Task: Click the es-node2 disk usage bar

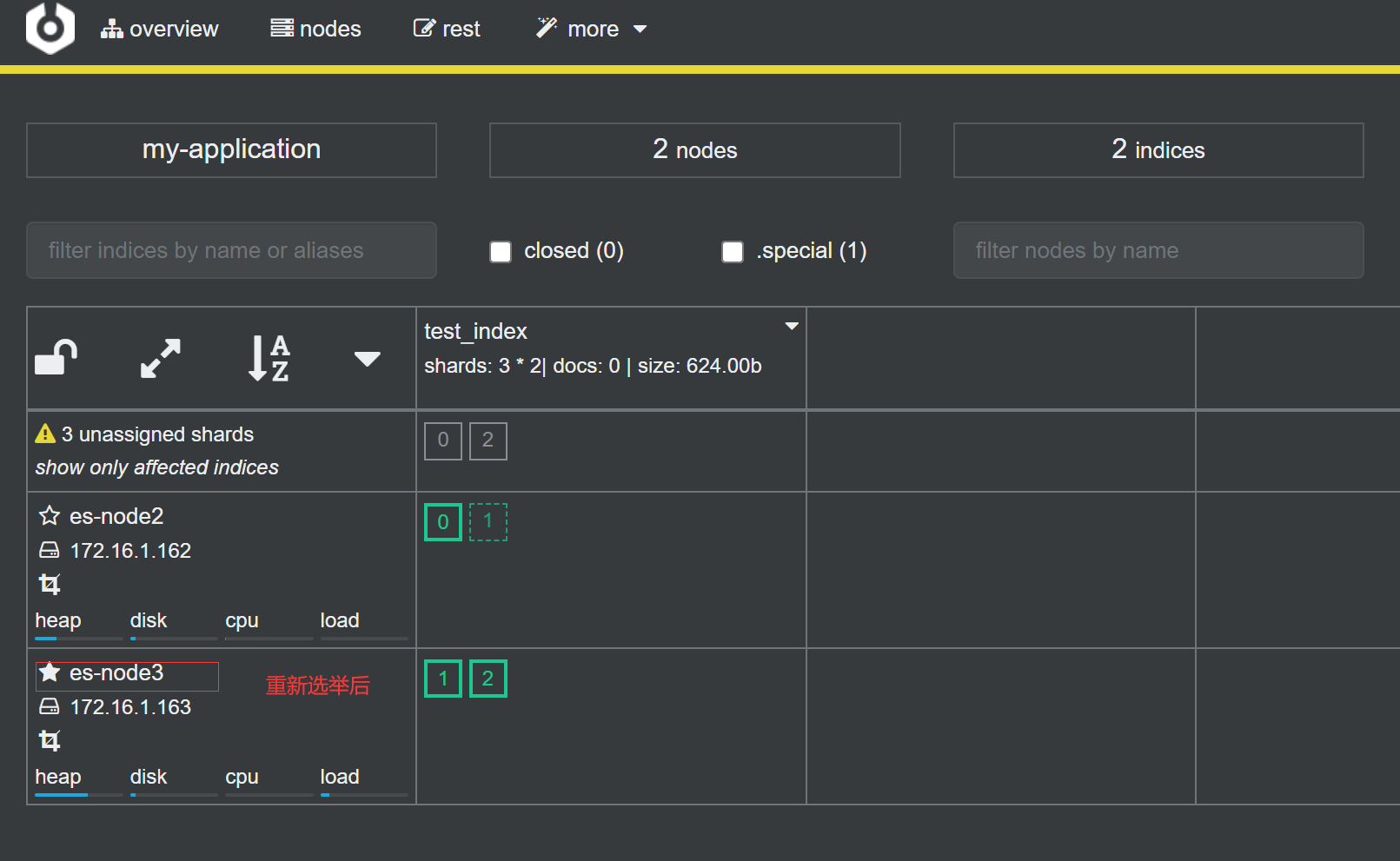Action: pos(174,639)
